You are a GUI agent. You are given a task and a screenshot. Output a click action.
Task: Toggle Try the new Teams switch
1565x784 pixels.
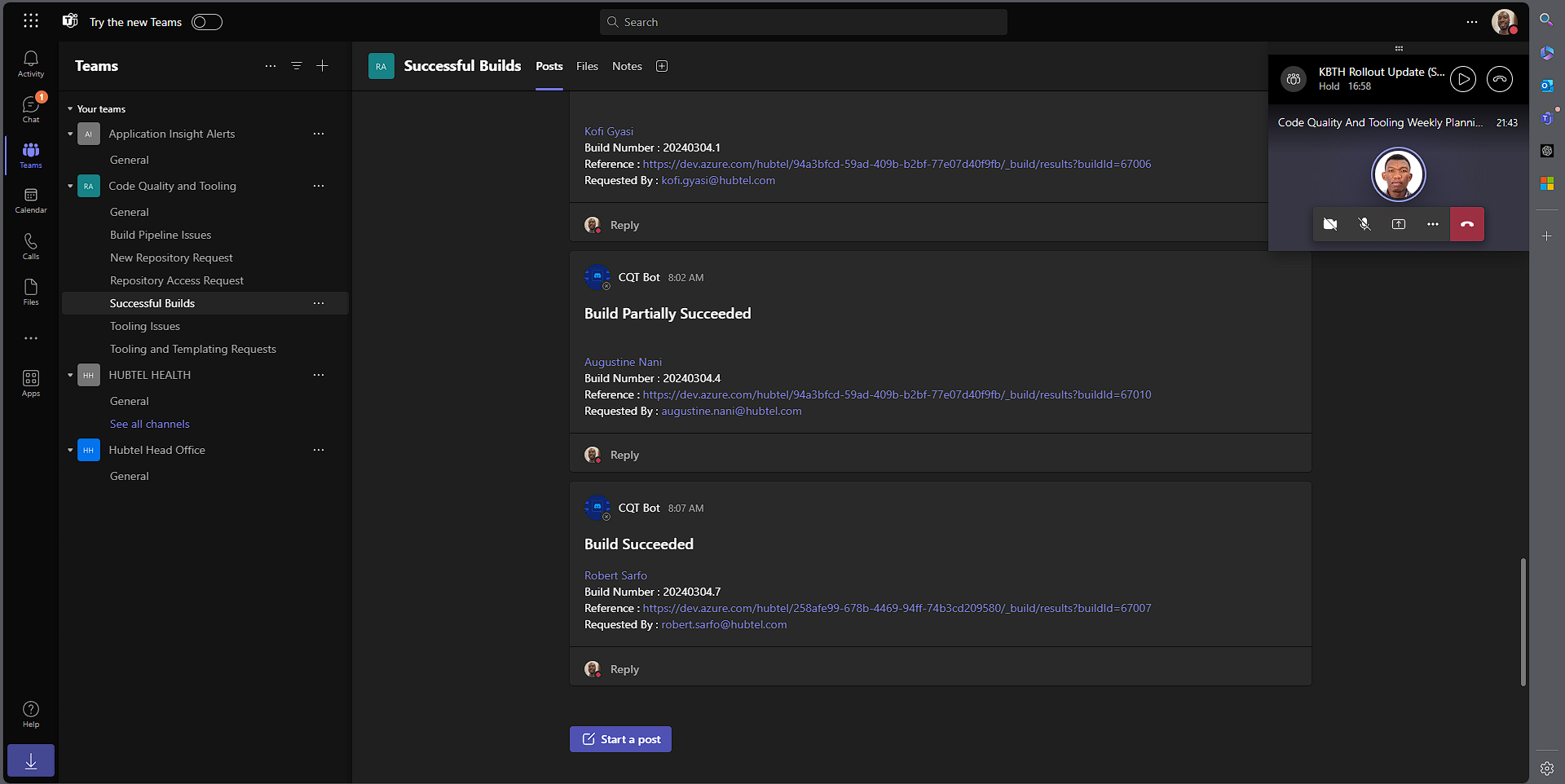[207, 22]
